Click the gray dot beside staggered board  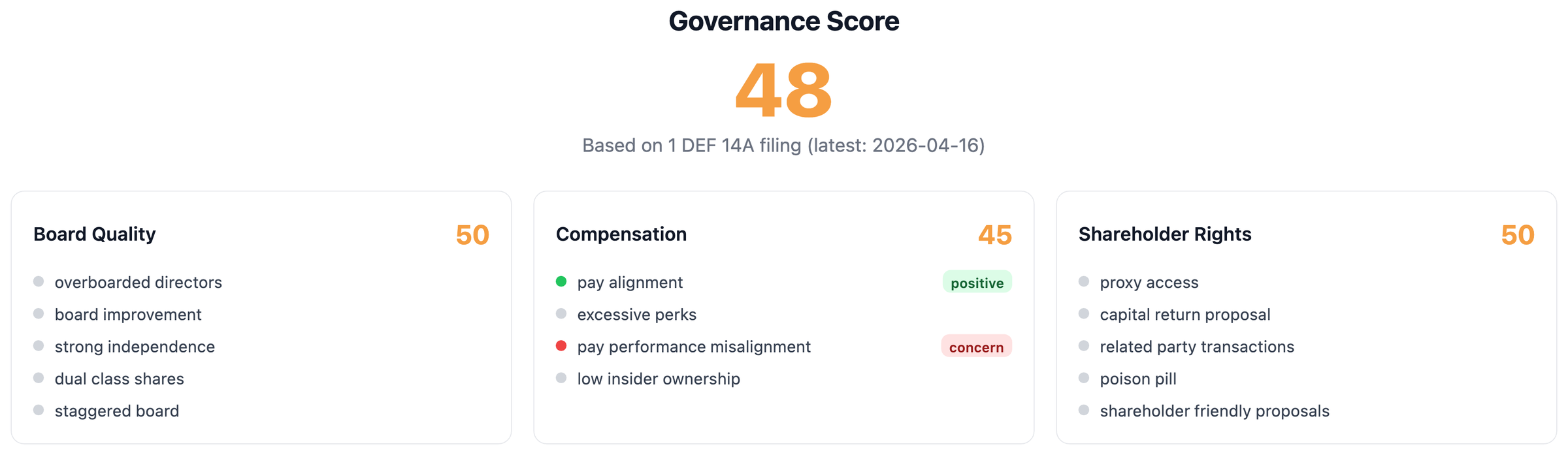point(39,410)
